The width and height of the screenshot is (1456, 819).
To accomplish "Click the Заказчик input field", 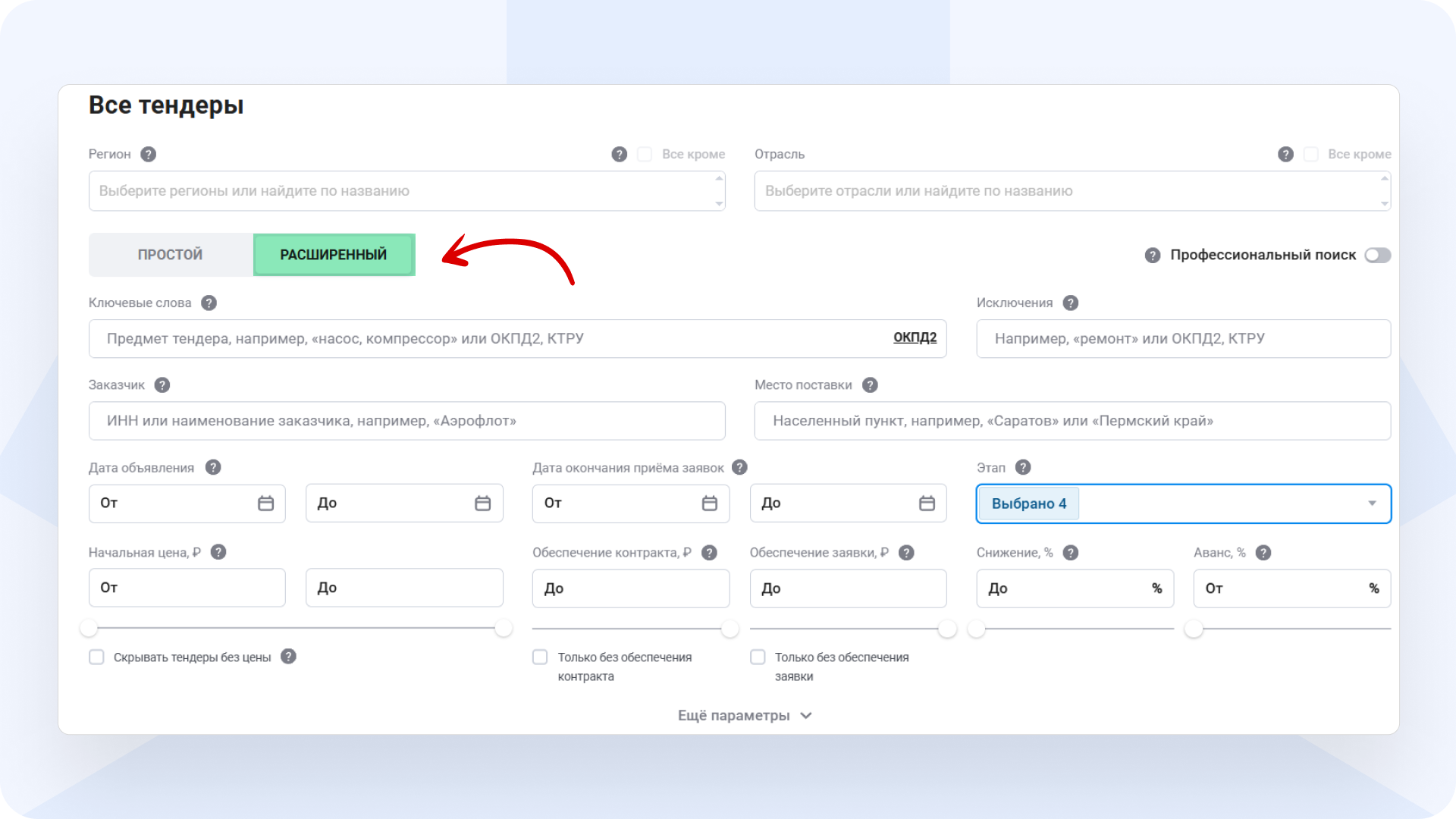I will pos(406,421).
